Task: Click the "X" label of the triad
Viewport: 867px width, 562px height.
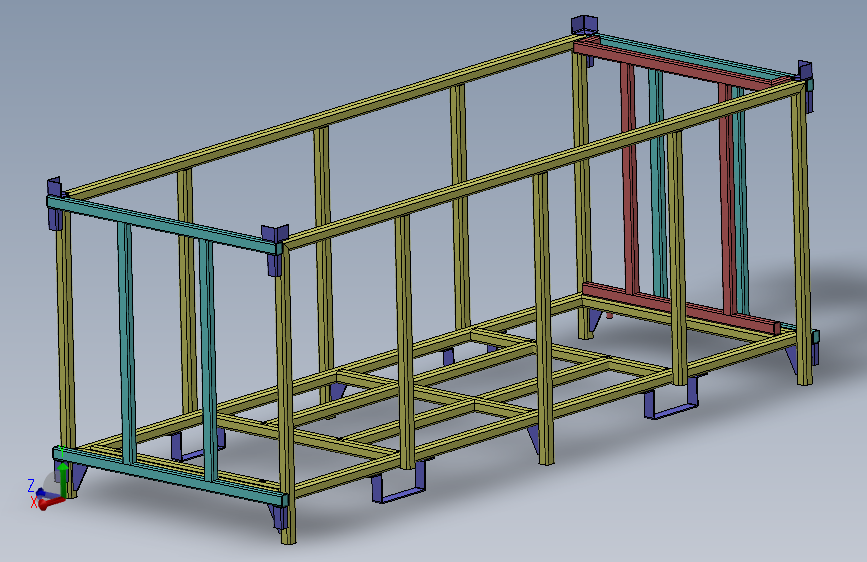Action: [34, 502]
